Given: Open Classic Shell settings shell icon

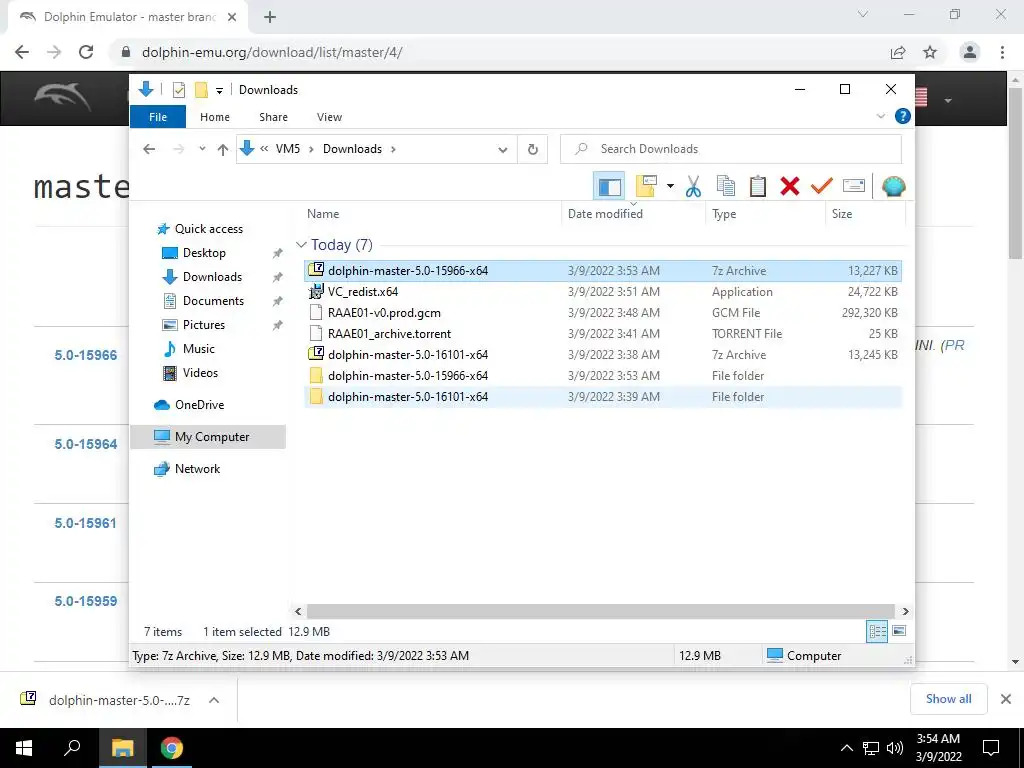Looking at the screenshot, I should (893, 187).
